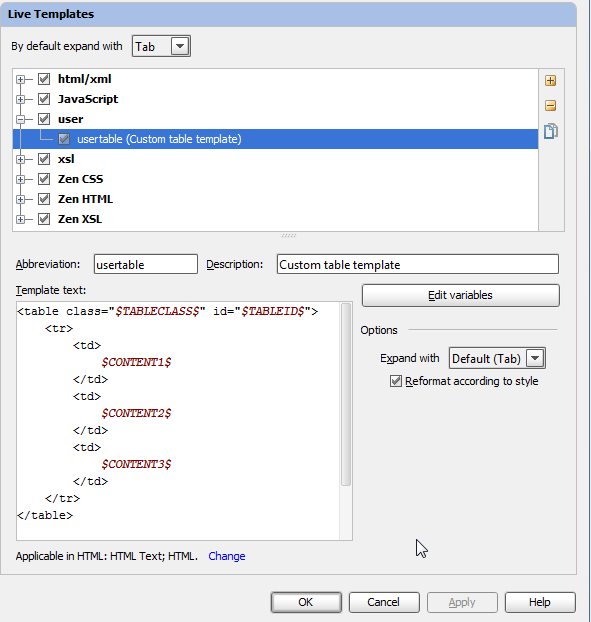
Task: Click $TABLEID$ variable in template text
Action: [273, 311]
